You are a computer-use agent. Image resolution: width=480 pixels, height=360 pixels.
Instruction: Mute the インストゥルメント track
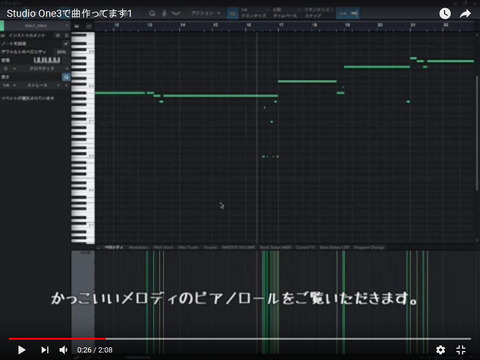point(58,35)
